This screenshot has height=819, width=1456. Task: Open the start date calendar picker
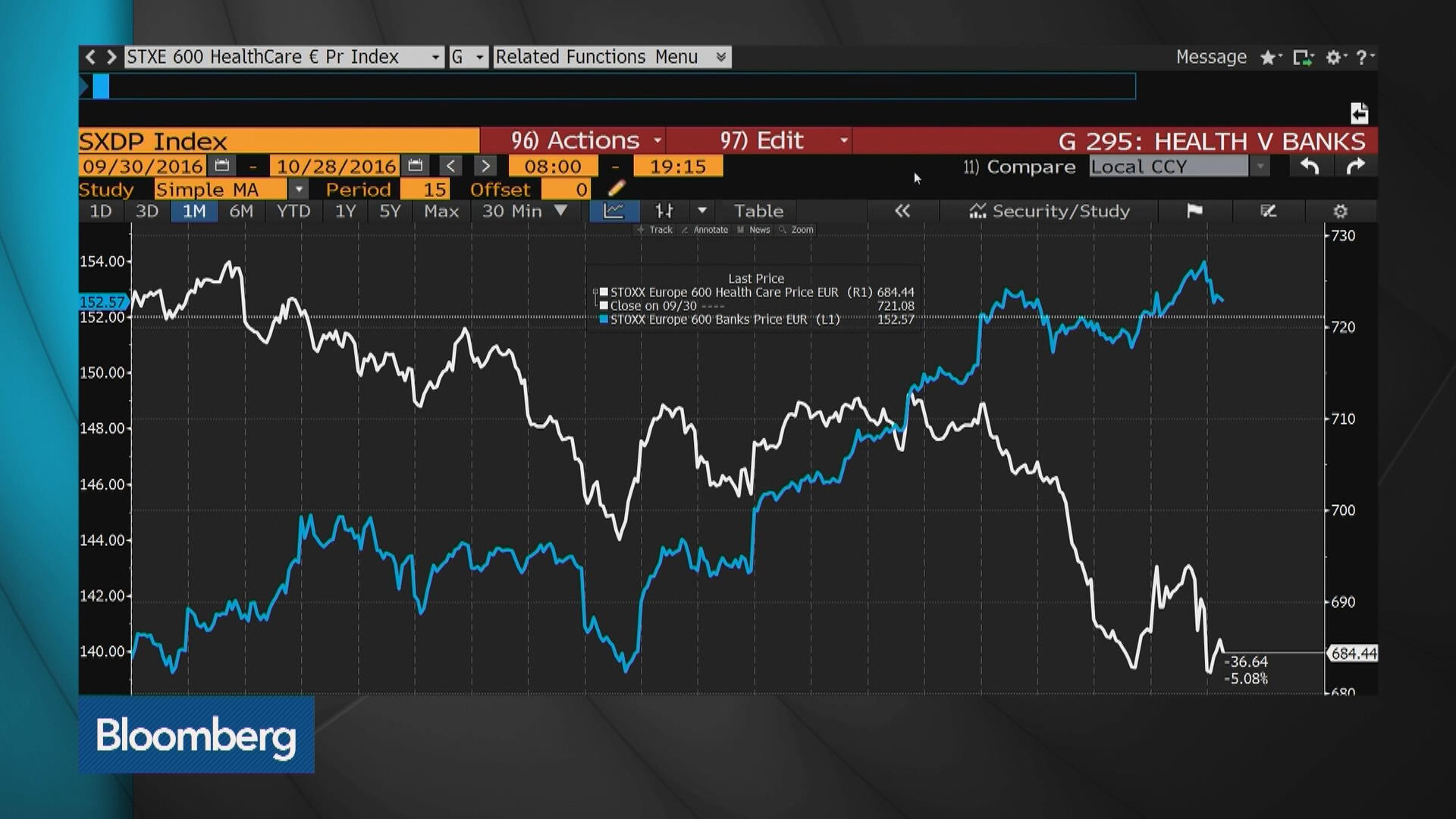click(x=221, y=165)
